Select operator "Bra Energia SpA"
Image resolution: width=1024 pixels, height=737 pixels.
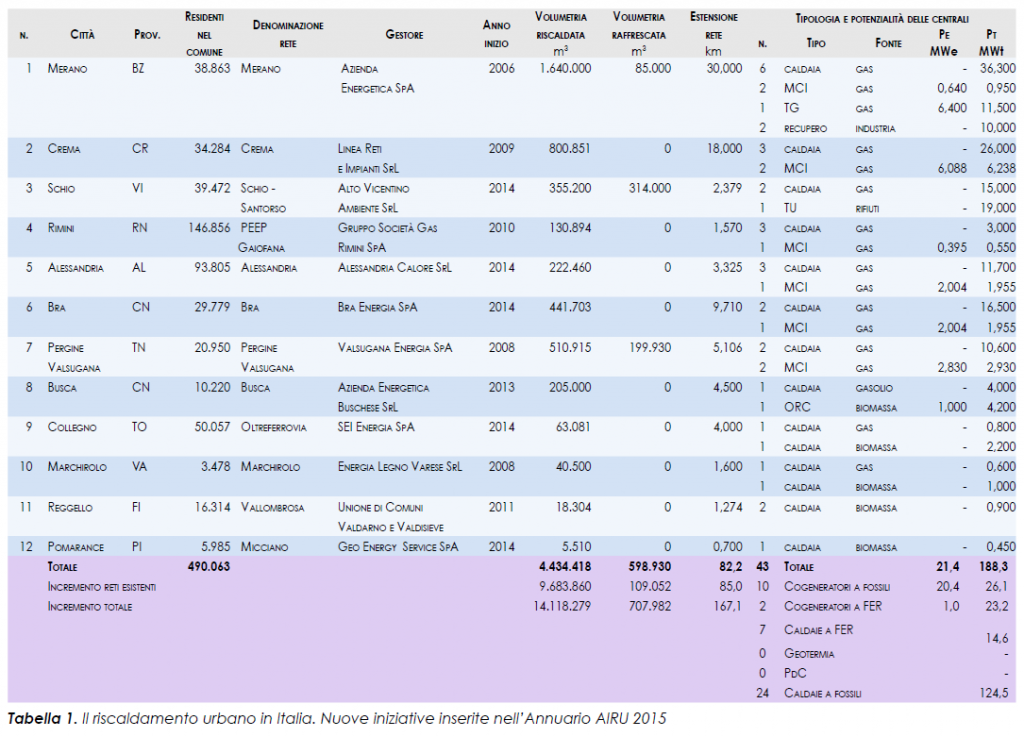click(x=377, y=307)
